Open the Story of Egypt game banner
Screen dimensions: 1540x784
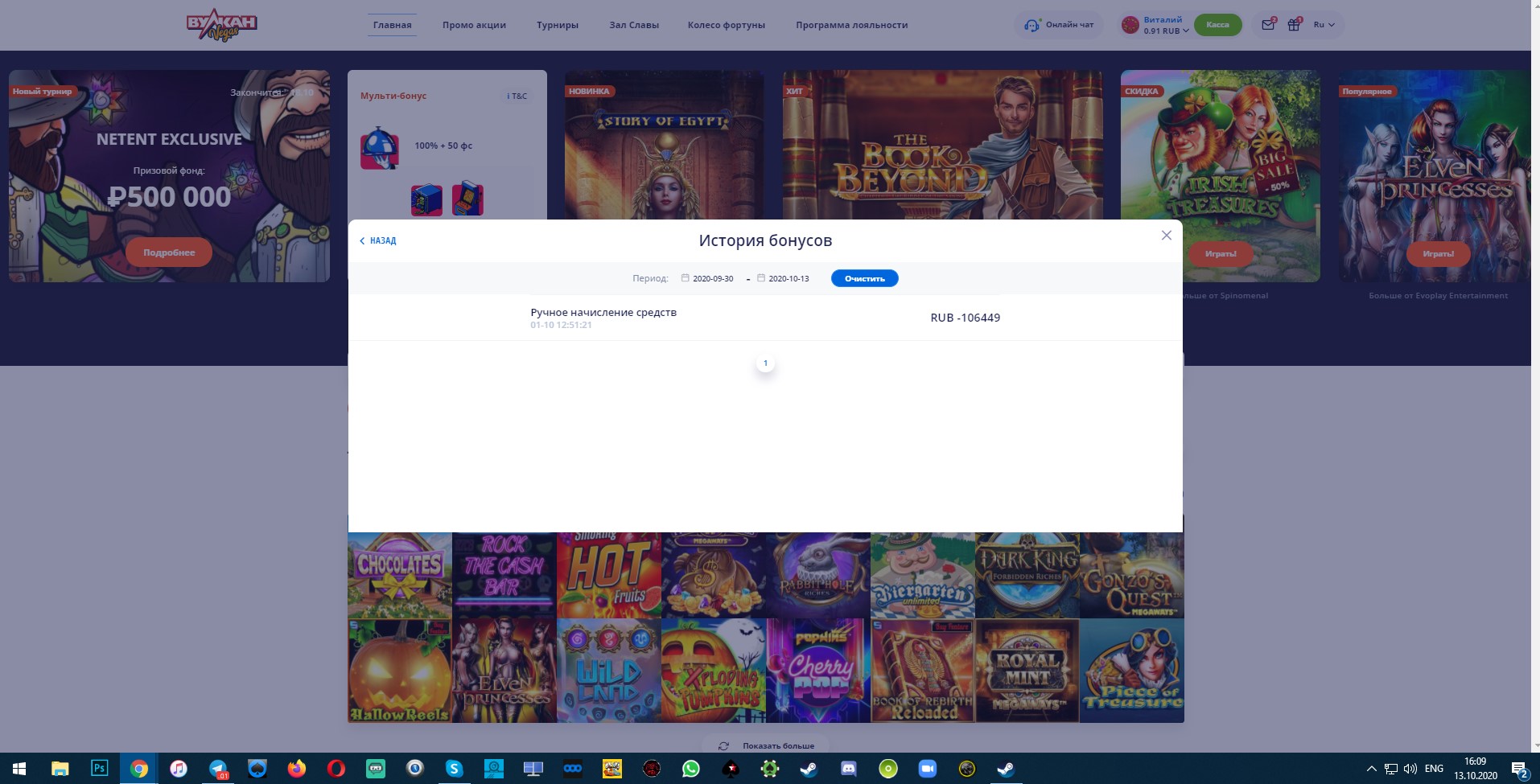pos(664,145)
